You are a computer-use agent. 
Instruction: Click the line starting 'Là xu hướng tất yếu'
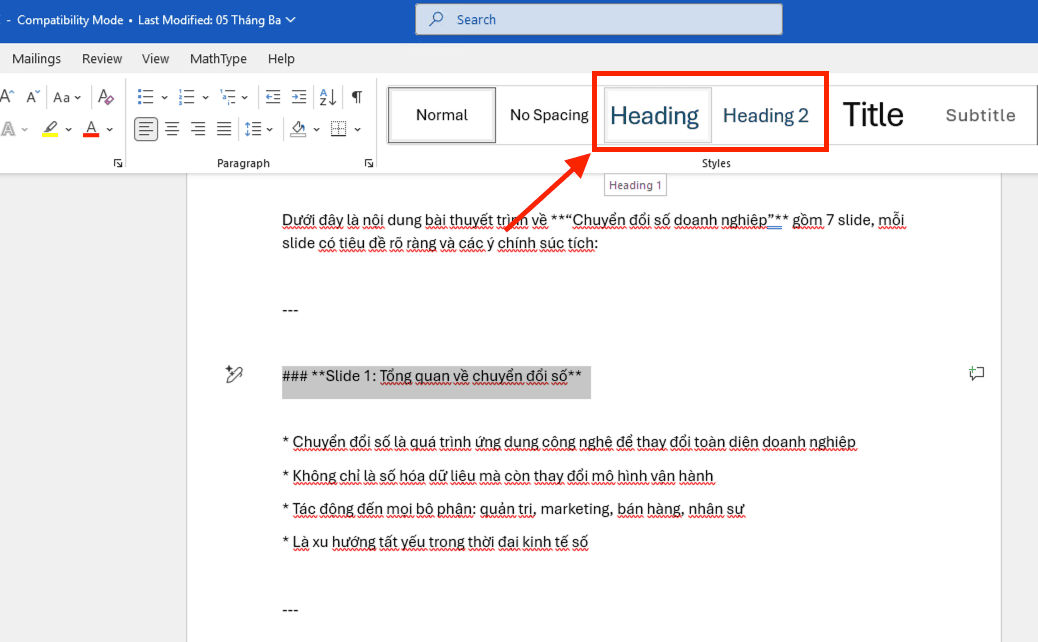tap(435, 542)
